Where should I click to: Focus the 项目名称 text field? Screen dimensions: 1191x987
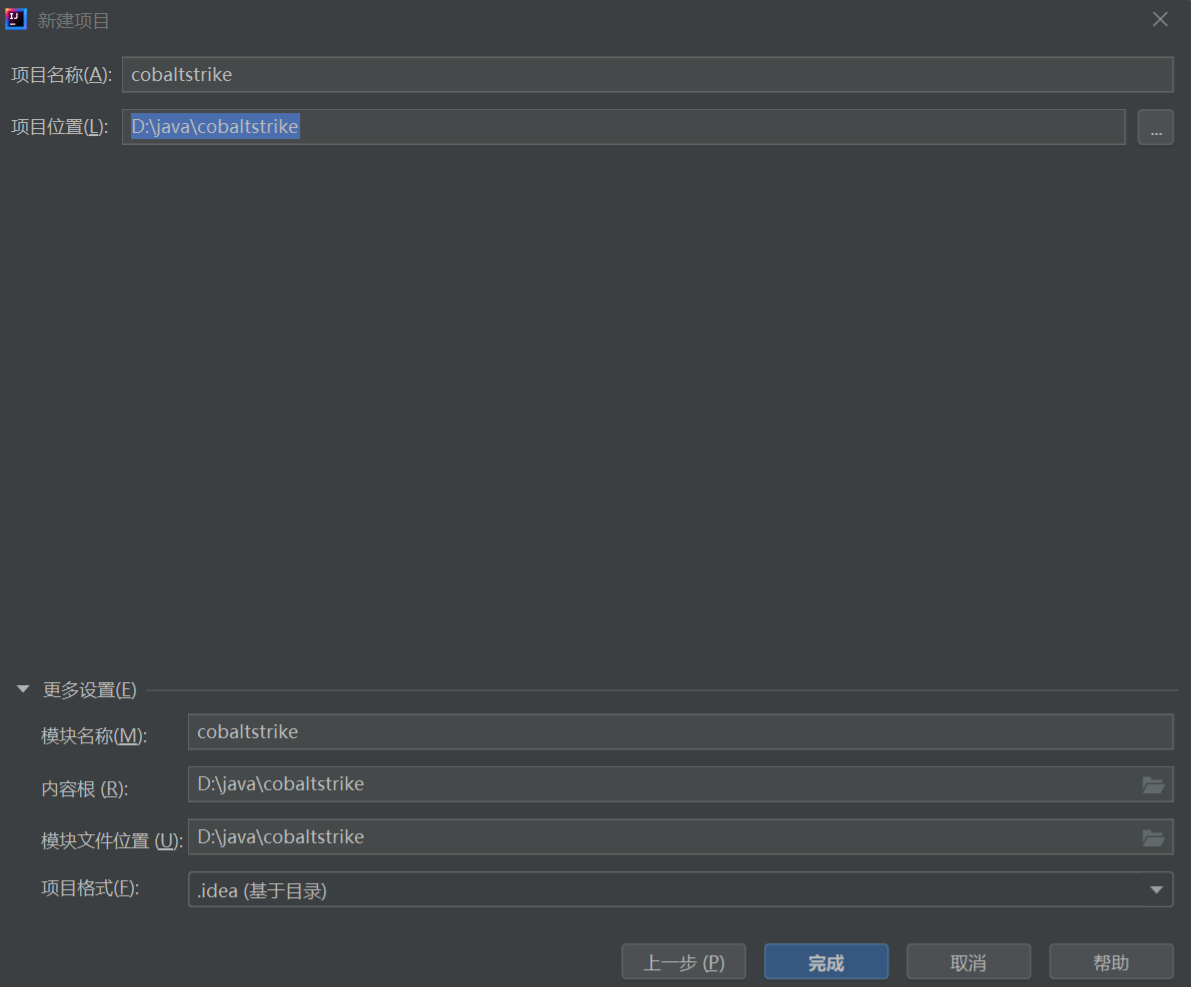(x=646, y=75)
